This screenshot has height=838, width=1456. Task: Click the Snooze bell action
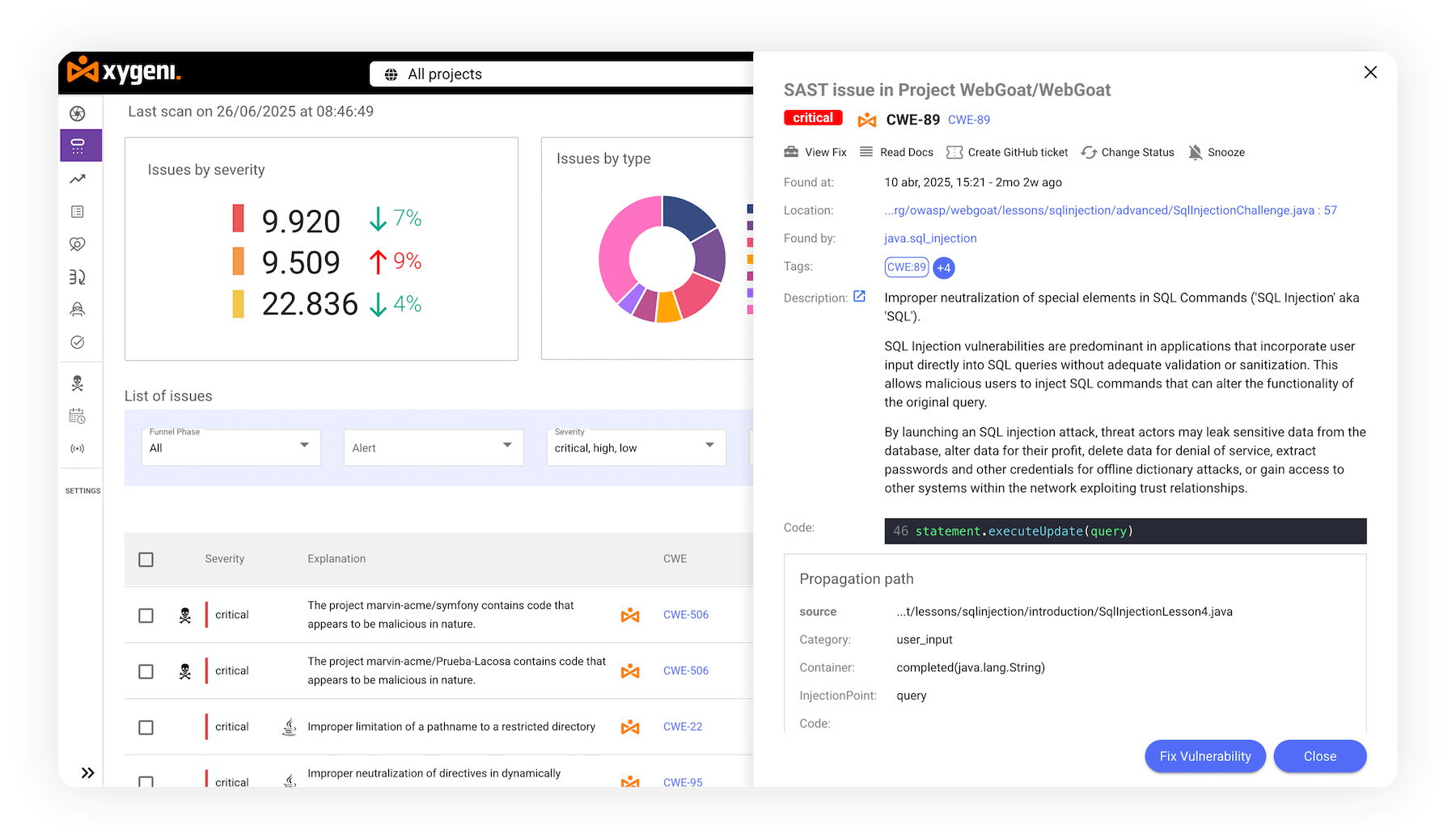click(1217, 152)
